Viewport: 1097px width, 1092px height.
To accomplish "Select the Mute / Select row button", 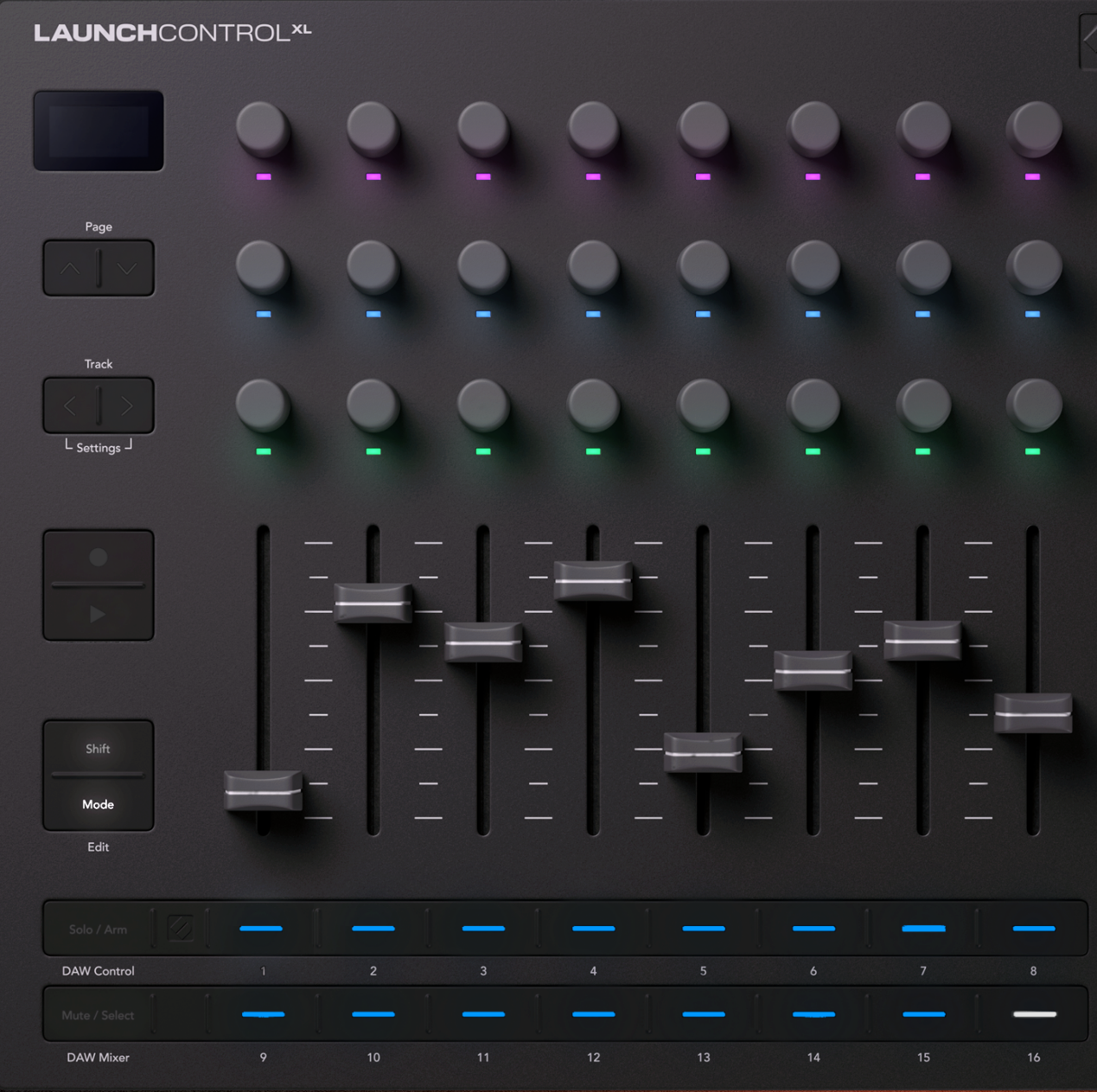I will click(98, 1015).
